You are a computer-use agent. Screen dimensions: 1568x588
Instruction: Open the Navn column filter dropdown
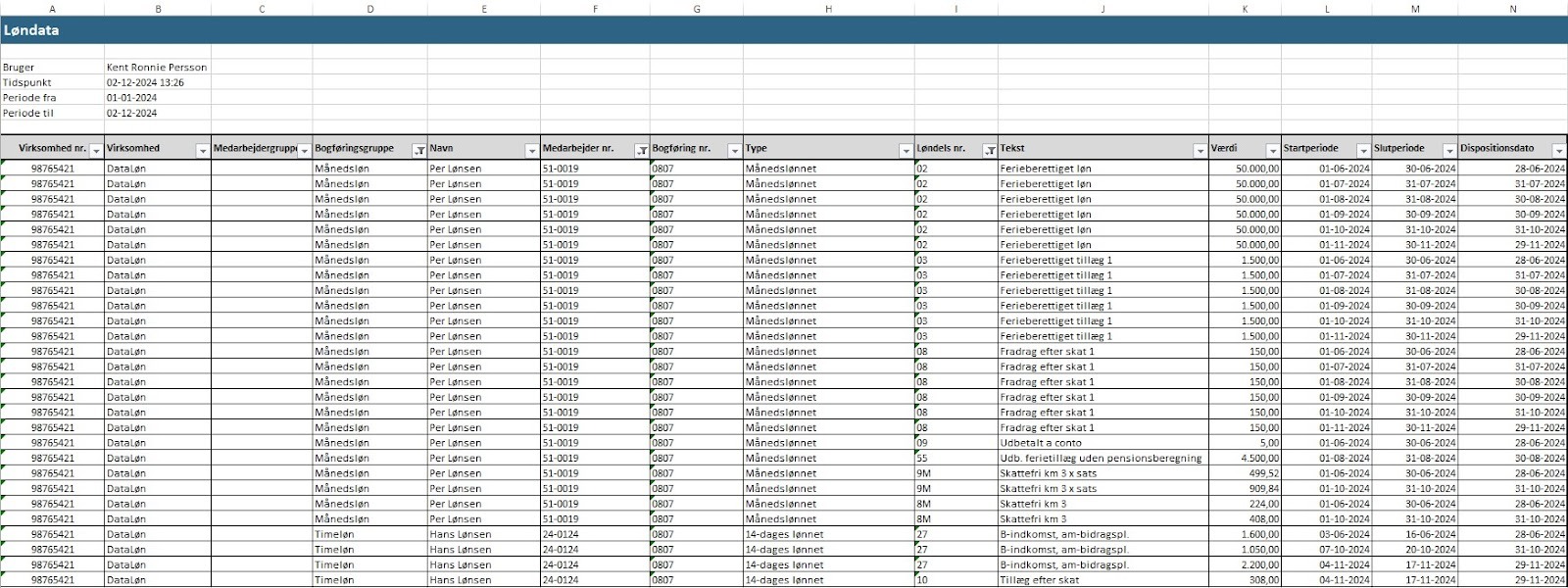coord(532,150)
